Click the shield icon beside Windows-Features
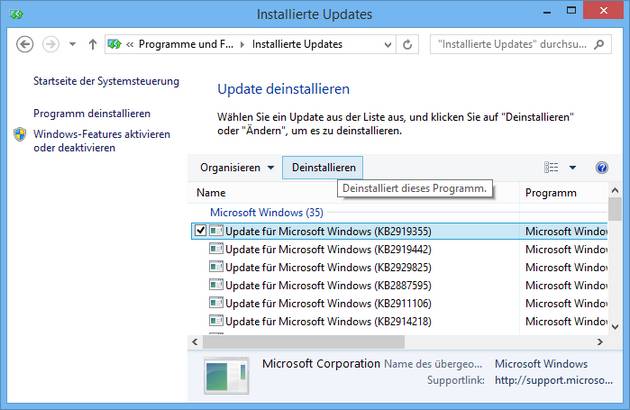The image size is (630, 410). click(x=20, y=134)
